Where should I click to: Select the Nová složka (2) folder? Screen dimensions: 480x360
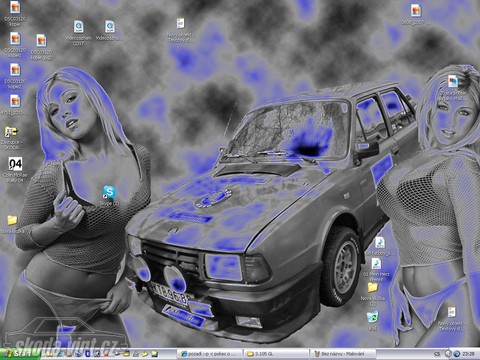click(x=373, y=287)
